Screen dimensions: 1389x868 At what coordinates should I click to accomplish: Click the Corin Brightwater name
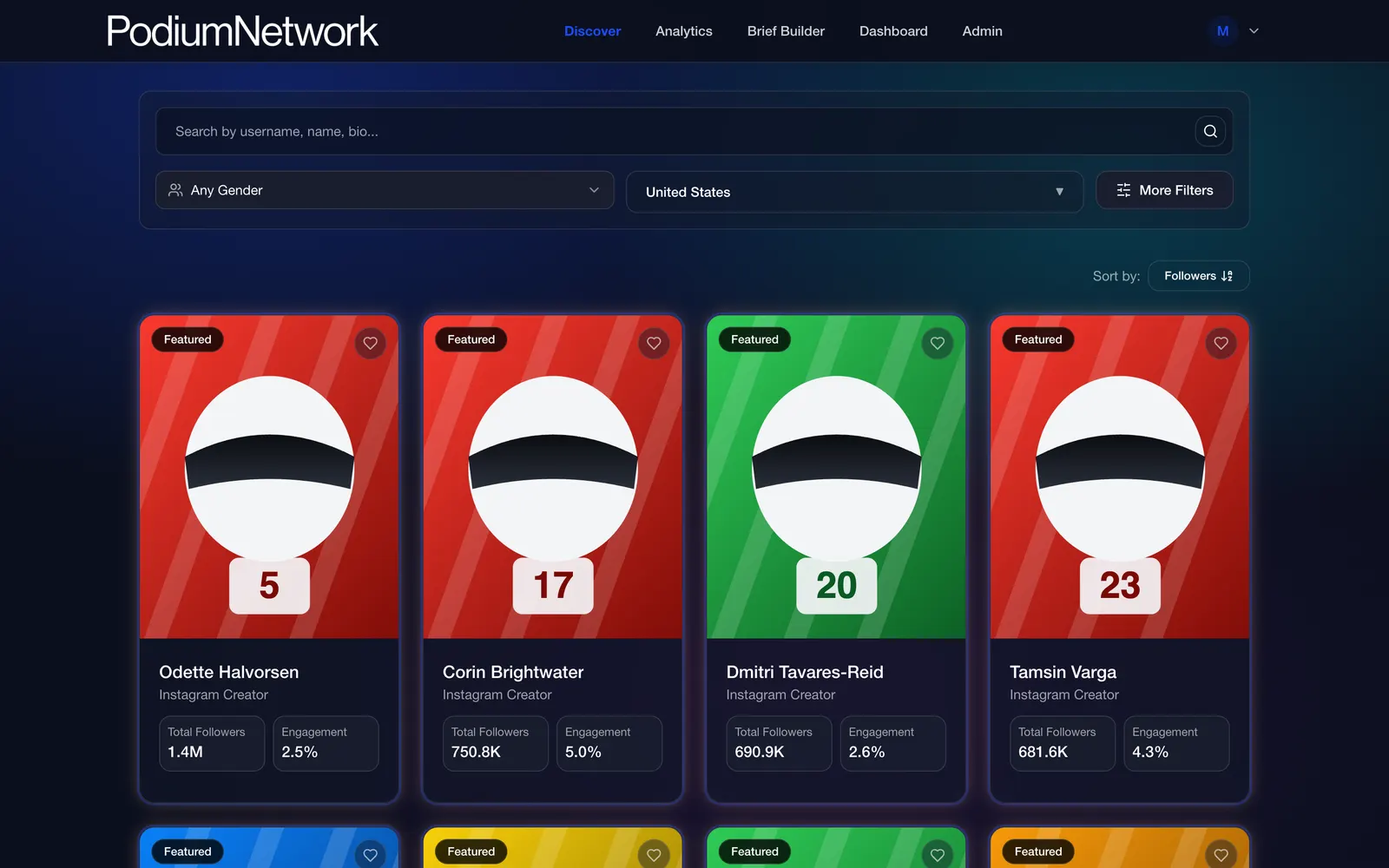point(513,672)
